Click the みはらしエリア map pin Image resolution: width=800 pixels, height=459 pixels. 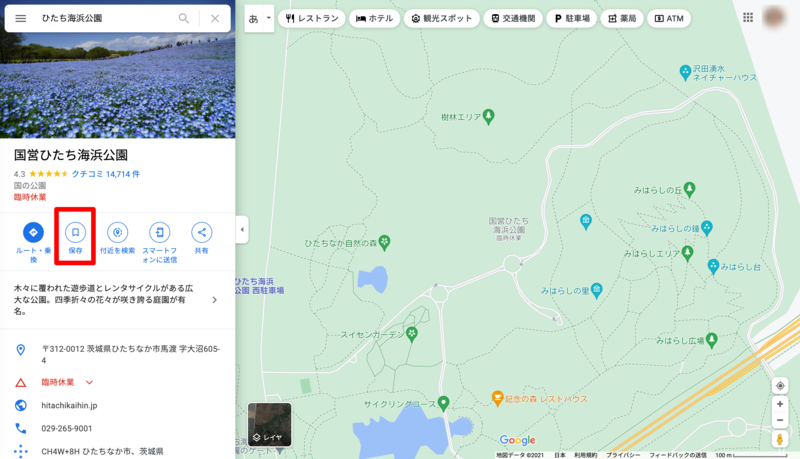pos(687,252)
